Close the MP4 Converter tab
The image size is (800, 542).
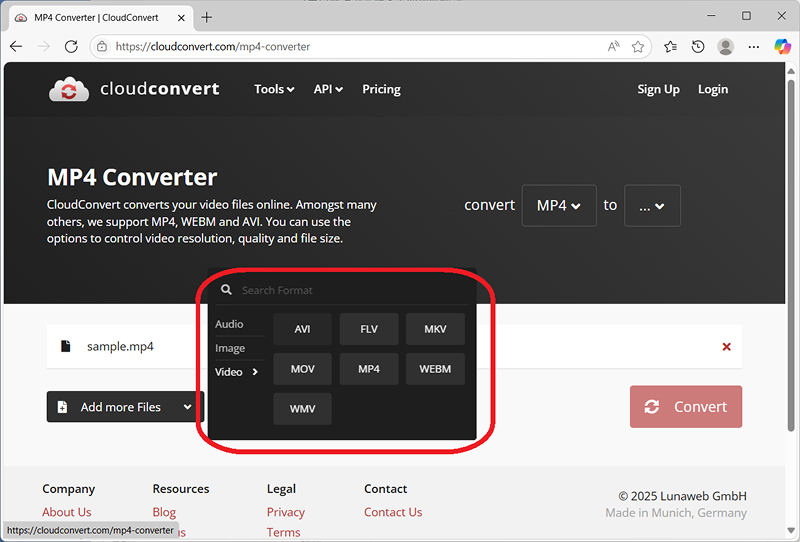[181, 18]
